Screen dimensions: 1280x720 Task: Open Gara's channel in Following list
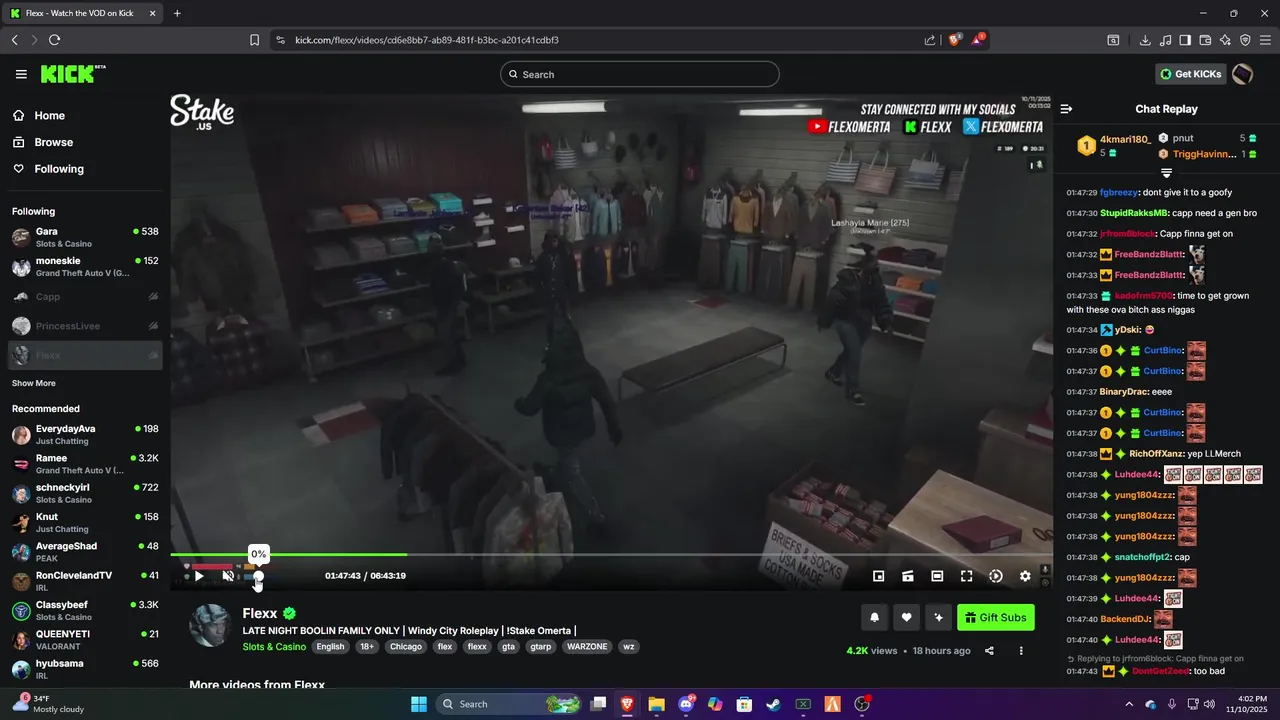point(85,237)
